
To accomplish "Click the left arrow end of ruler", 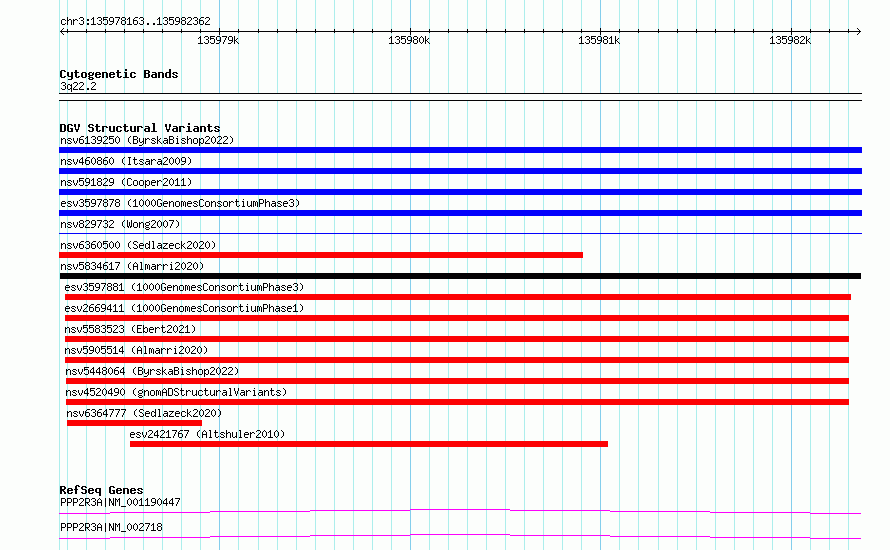I will click(x=62, y=32).
